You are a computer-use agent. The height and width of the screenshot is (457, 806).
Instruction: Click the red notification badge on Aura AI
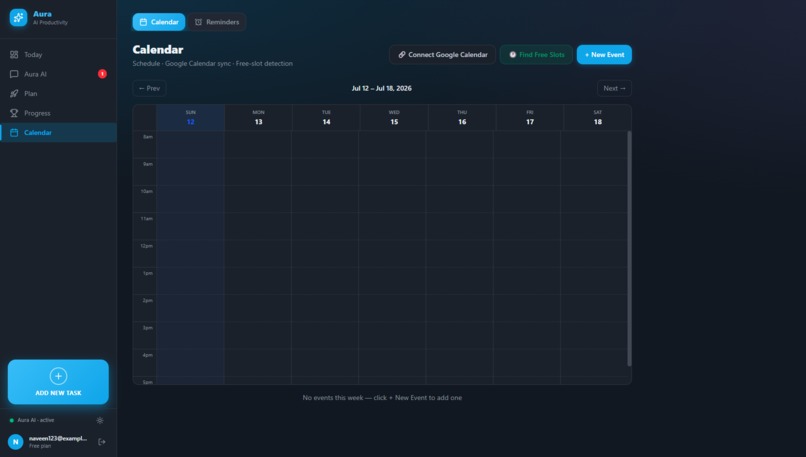coord(102,74)
